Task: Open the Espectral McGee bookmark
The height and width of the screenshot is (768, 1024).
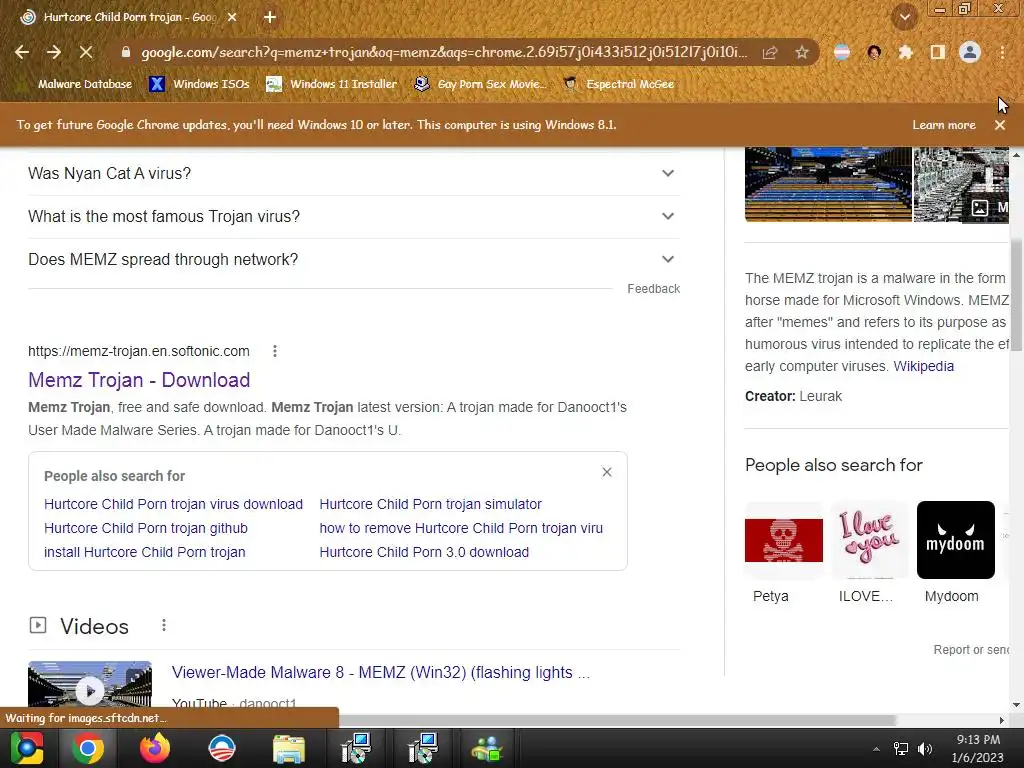Action: (x=618, y=84)
